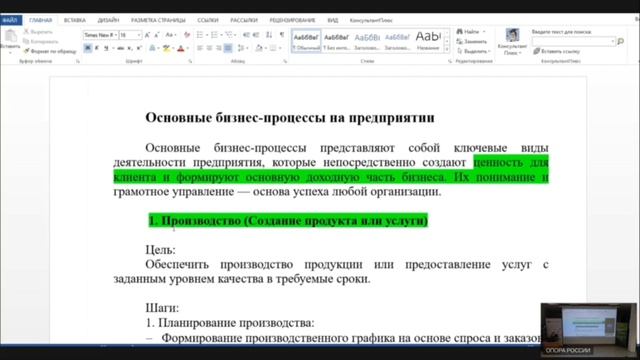This screenshot has width=640, height=360.
Task: Apply paragraph shading color
Action: pyautogui.click(x=259, y=48)
